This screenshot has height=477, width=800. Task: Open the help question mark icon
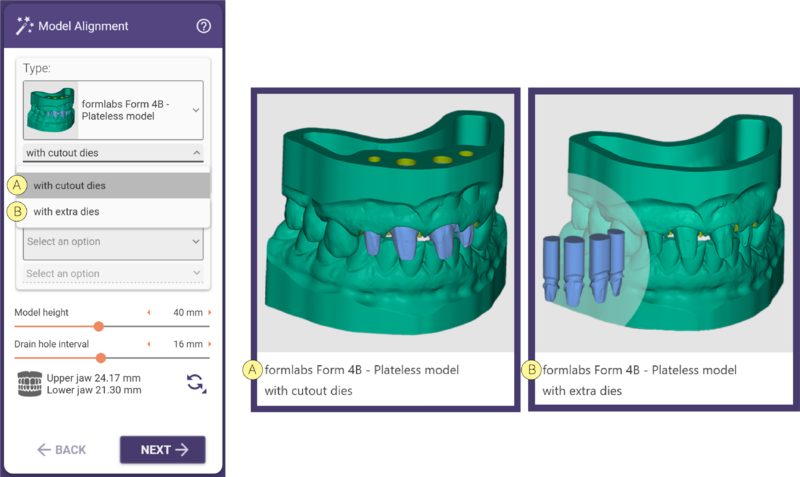pos(204,26)
